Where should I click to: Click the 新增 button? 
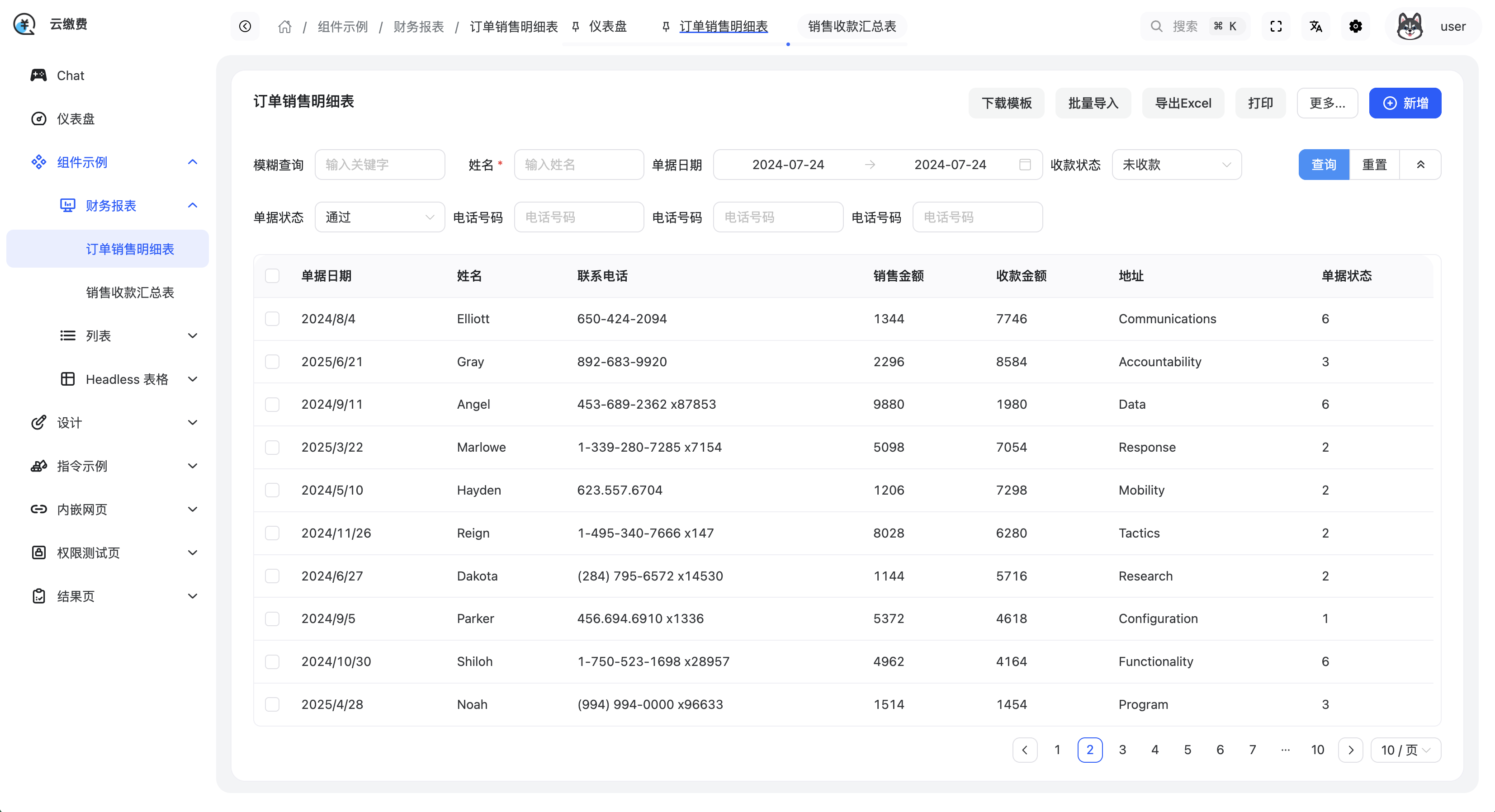click(x=1405, y=104)
